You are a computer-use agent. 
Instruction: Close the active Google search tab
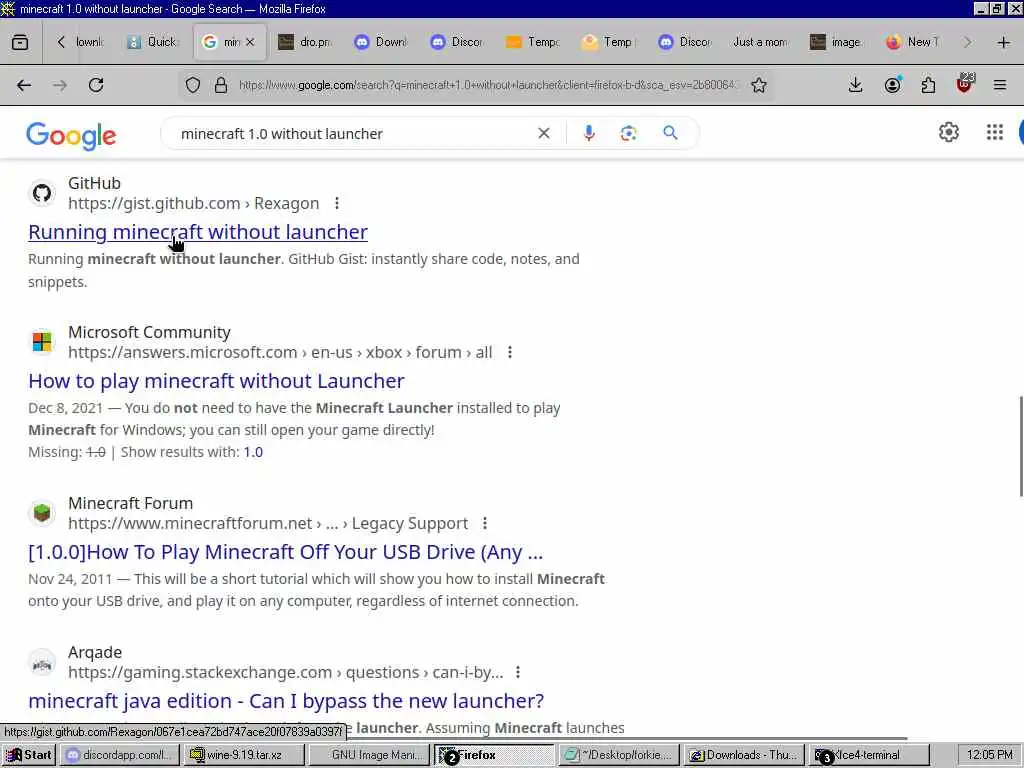(x=249, y=42)
